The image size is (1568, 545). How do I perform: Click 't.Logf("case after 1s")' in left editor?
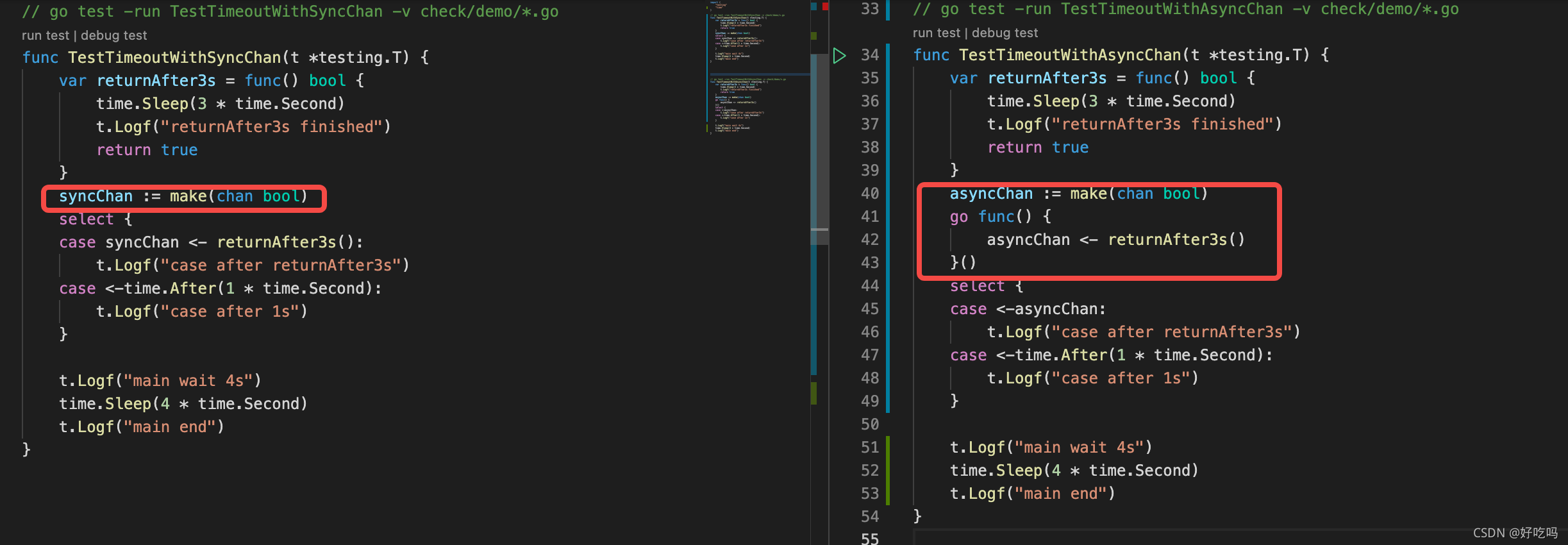[202, 312]
